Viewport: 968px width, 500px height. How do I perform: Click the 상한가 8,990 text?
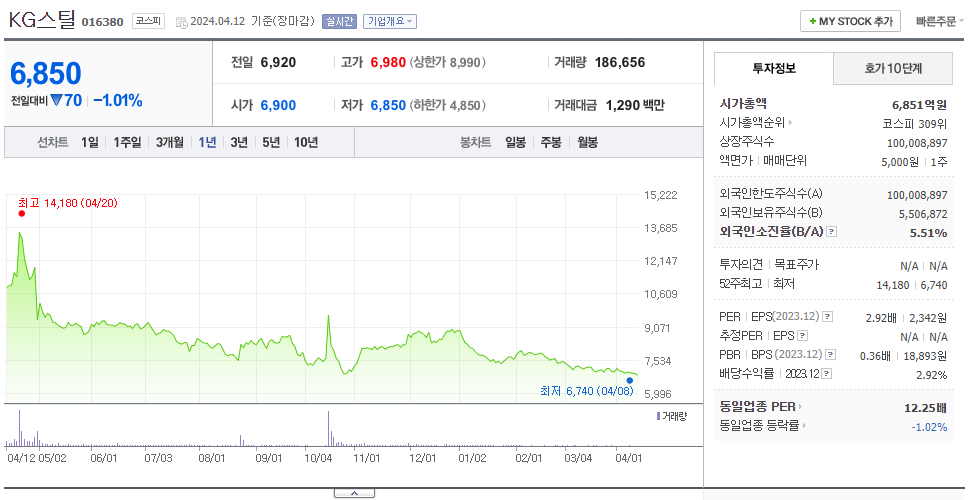[x=447, y=62]
